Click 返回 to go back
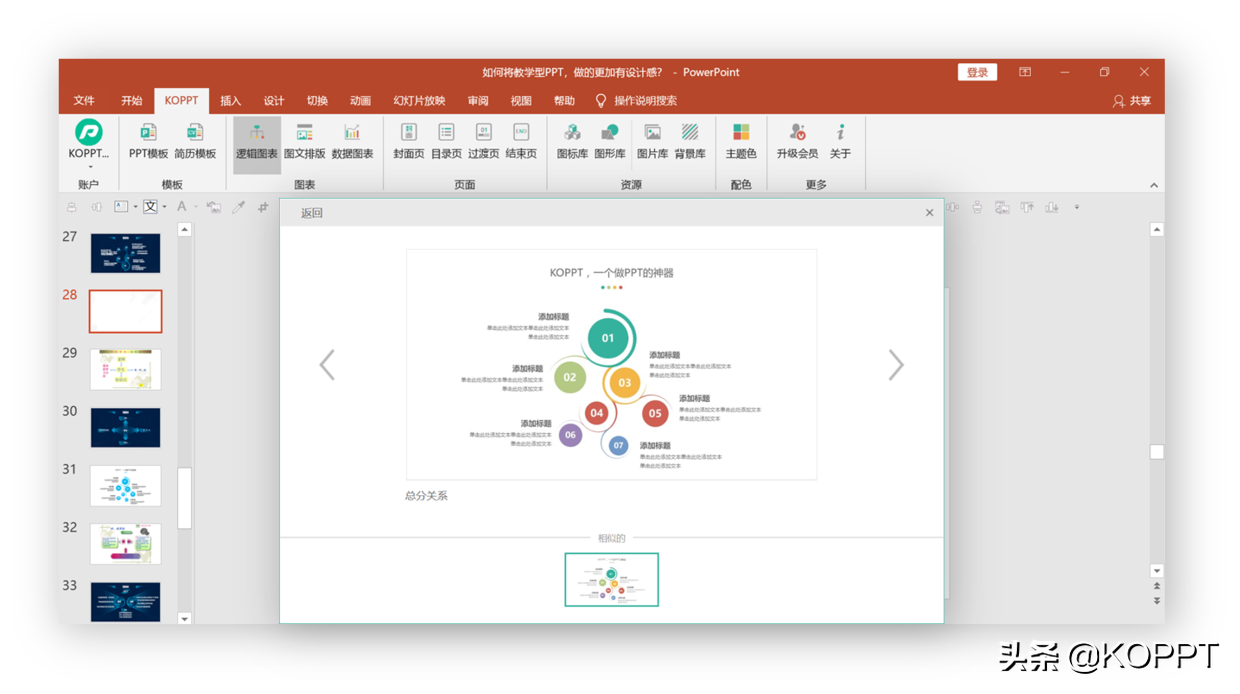The height and width of the screenshot is (694, 1240). pyautogui.click(x=312, y=213)
